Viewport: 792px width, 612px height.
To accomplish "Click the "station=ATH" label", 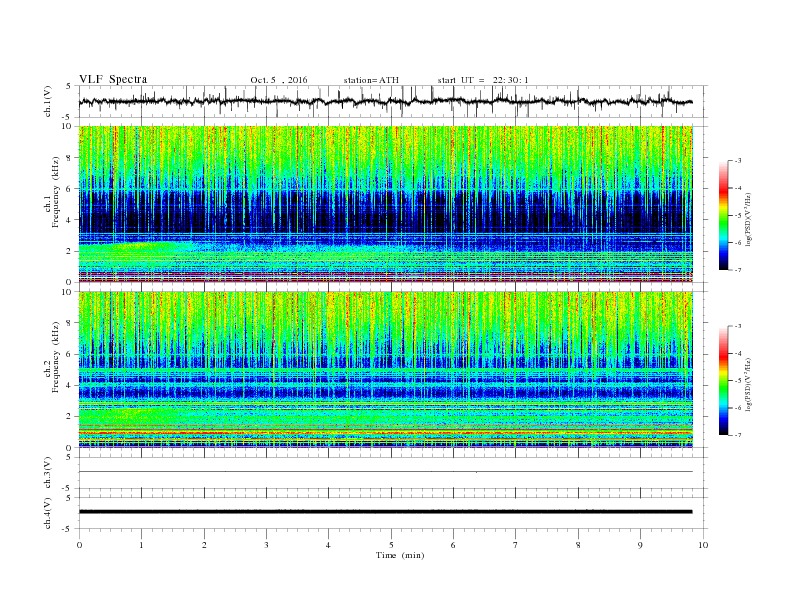I will (371, 80).
